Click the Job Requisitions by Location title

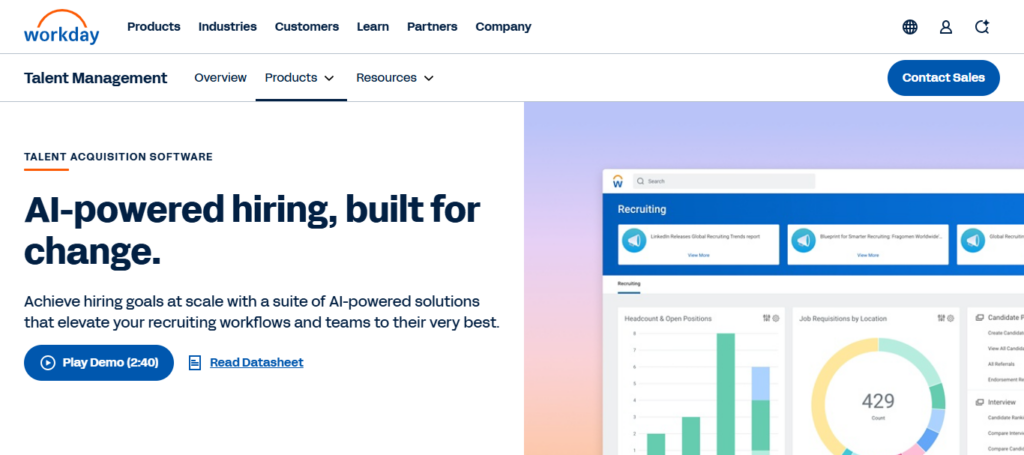pos(843,319)
